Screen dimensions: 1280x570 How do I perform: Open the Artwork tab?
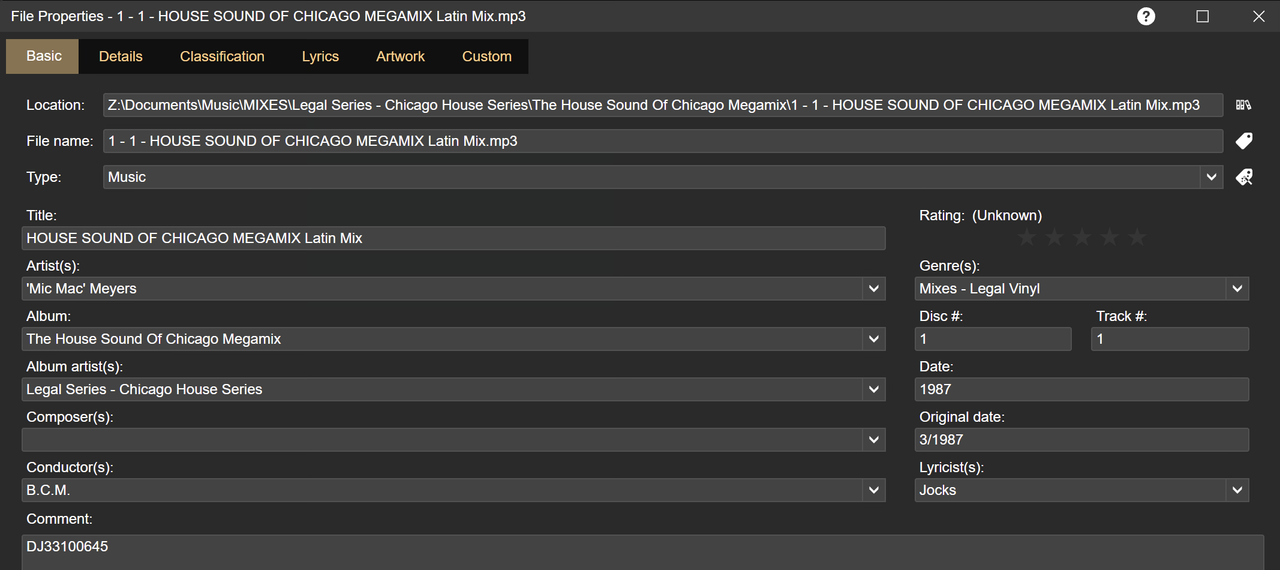click(400, 56)
